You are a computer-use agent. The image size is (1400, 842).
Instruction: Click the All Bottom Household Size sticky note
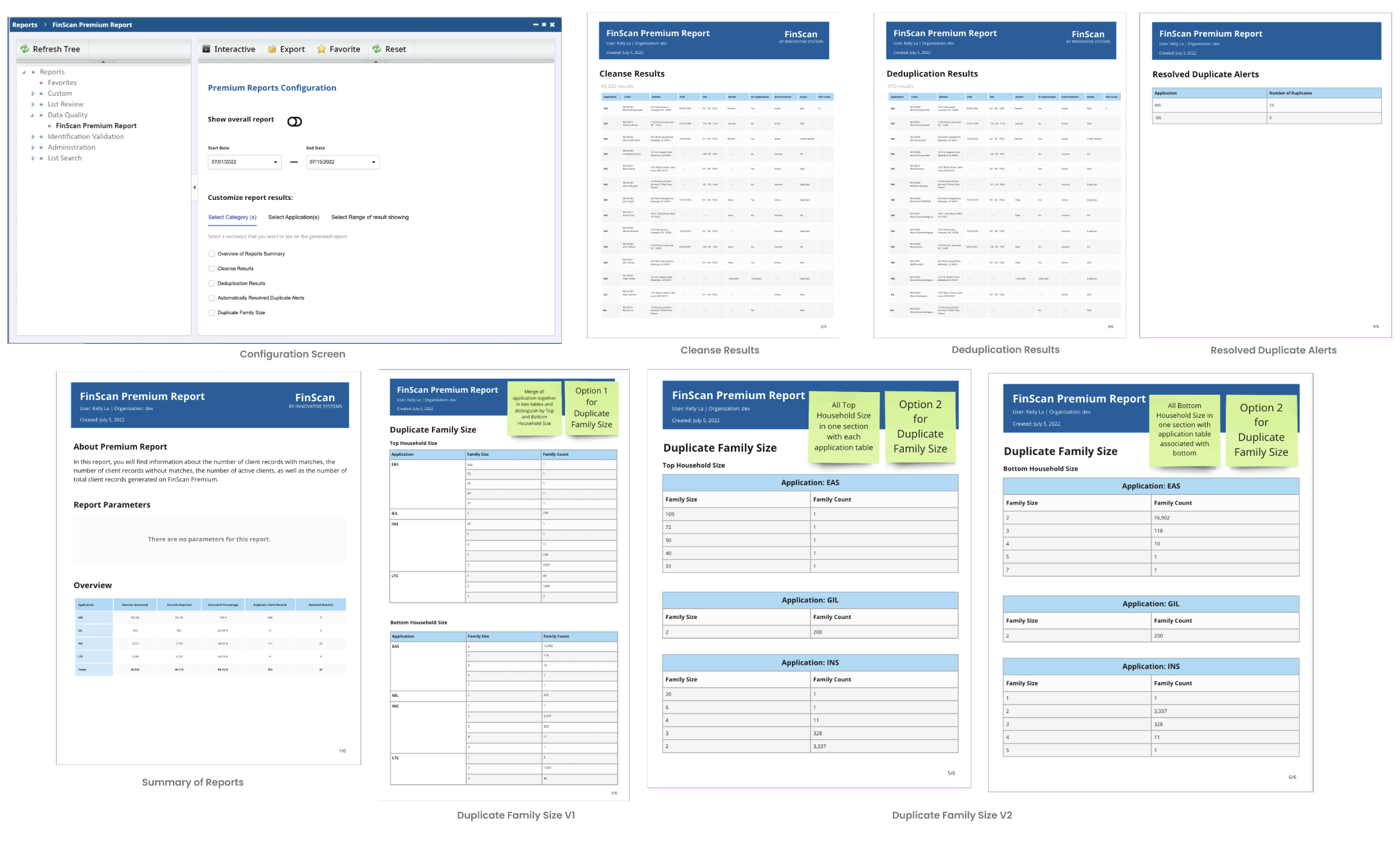point(1184,430)
